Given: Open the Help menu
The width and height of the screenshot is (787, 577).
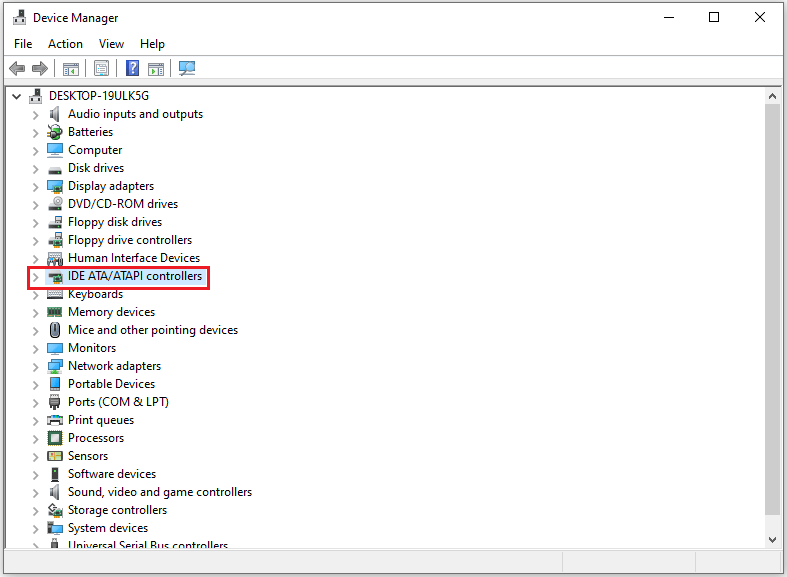Looking at the screenshot, I should coord(152,44).
